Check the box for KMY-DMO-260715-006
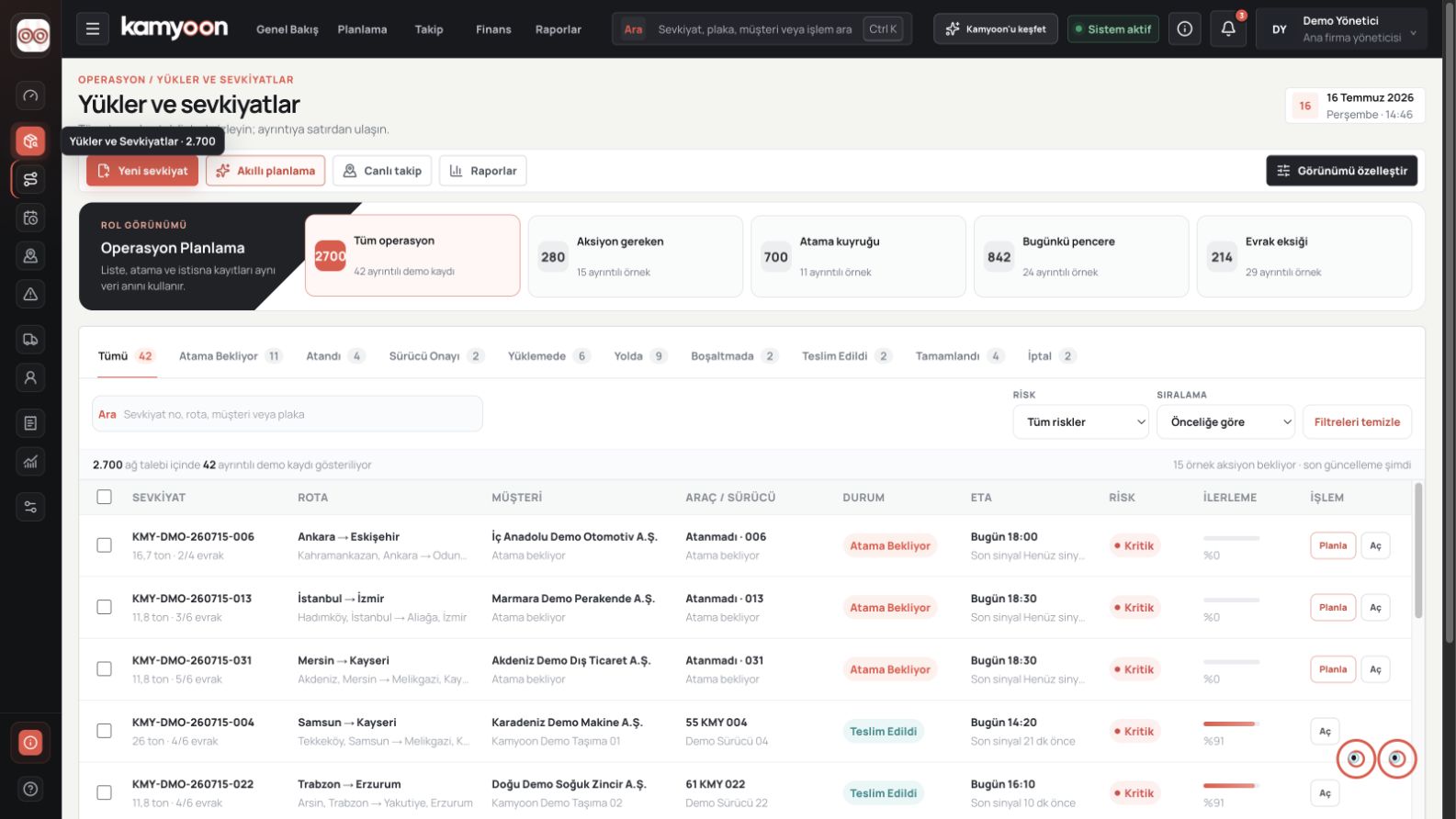This screenshot has width=1456, height=819. coord(105,545)
